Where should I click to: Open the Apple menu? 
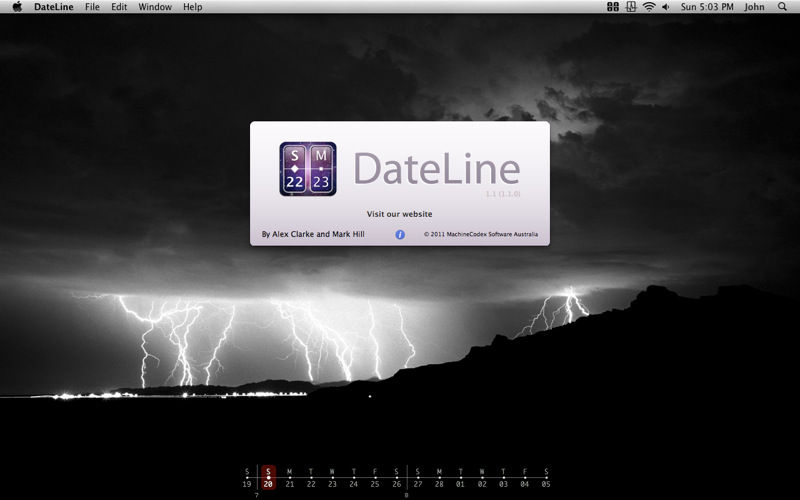pos(17,7)
